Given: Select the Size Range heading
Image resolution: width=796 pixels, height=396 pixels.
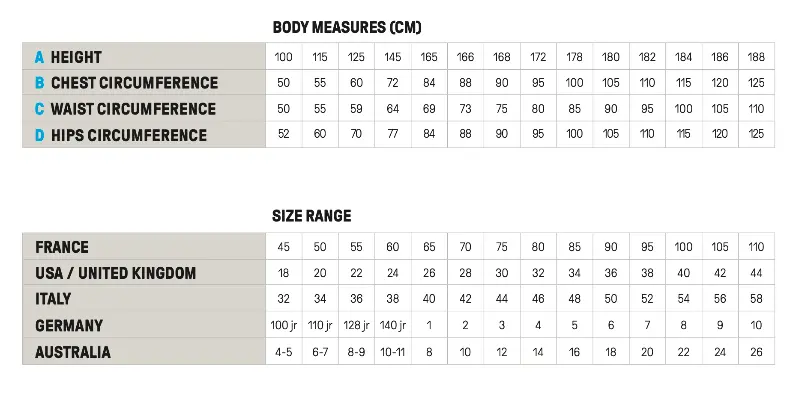Looking at the screenshot, I should [312, 216].
